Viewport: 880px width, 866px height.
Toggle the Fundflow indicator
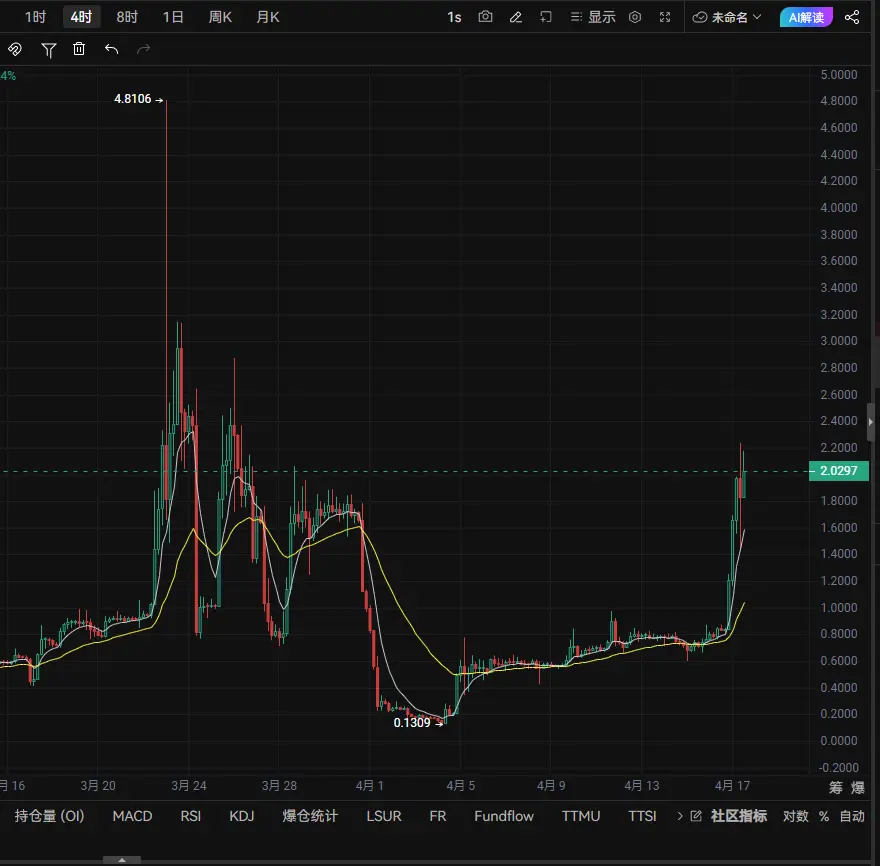[504, 815]
